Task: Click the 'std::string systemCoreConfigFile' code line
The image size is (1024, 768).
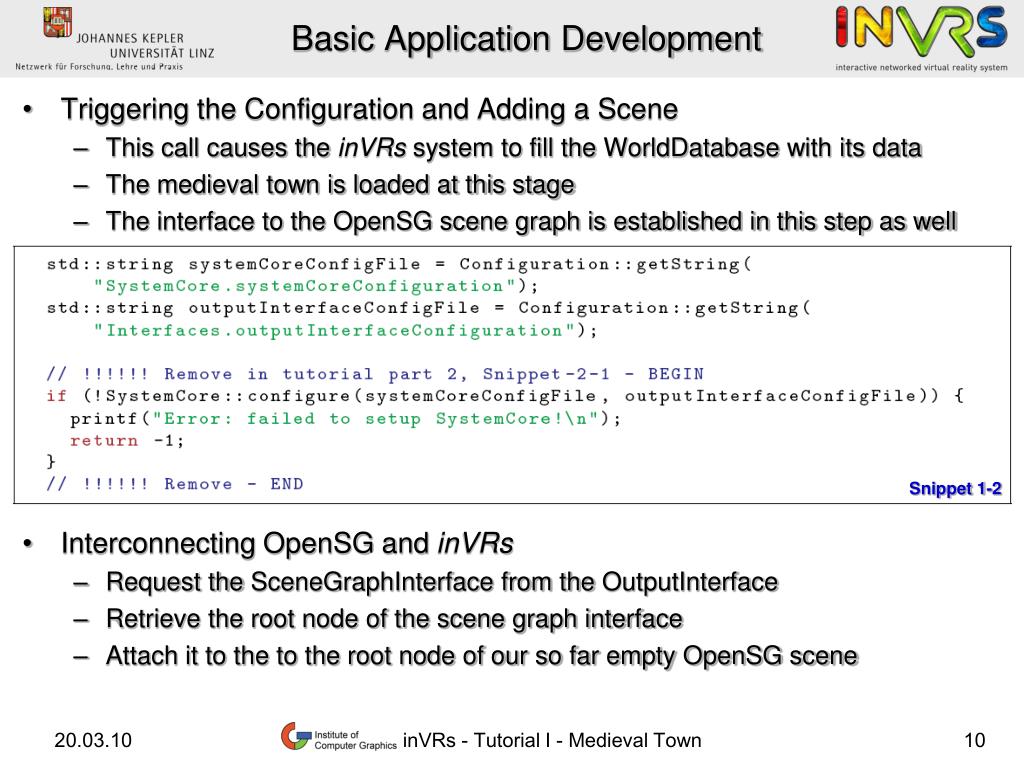Action: (x=400, y=264)
